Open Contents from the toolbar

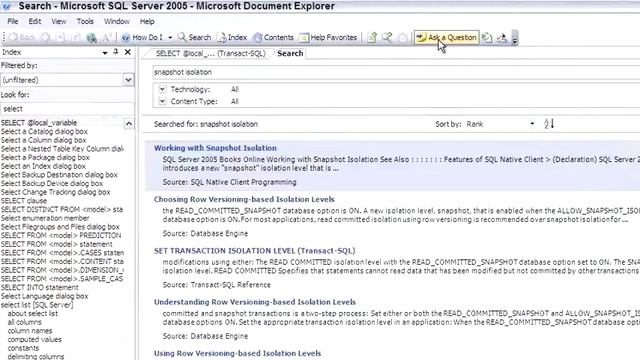pyautogui.click(x=273, y=38)
